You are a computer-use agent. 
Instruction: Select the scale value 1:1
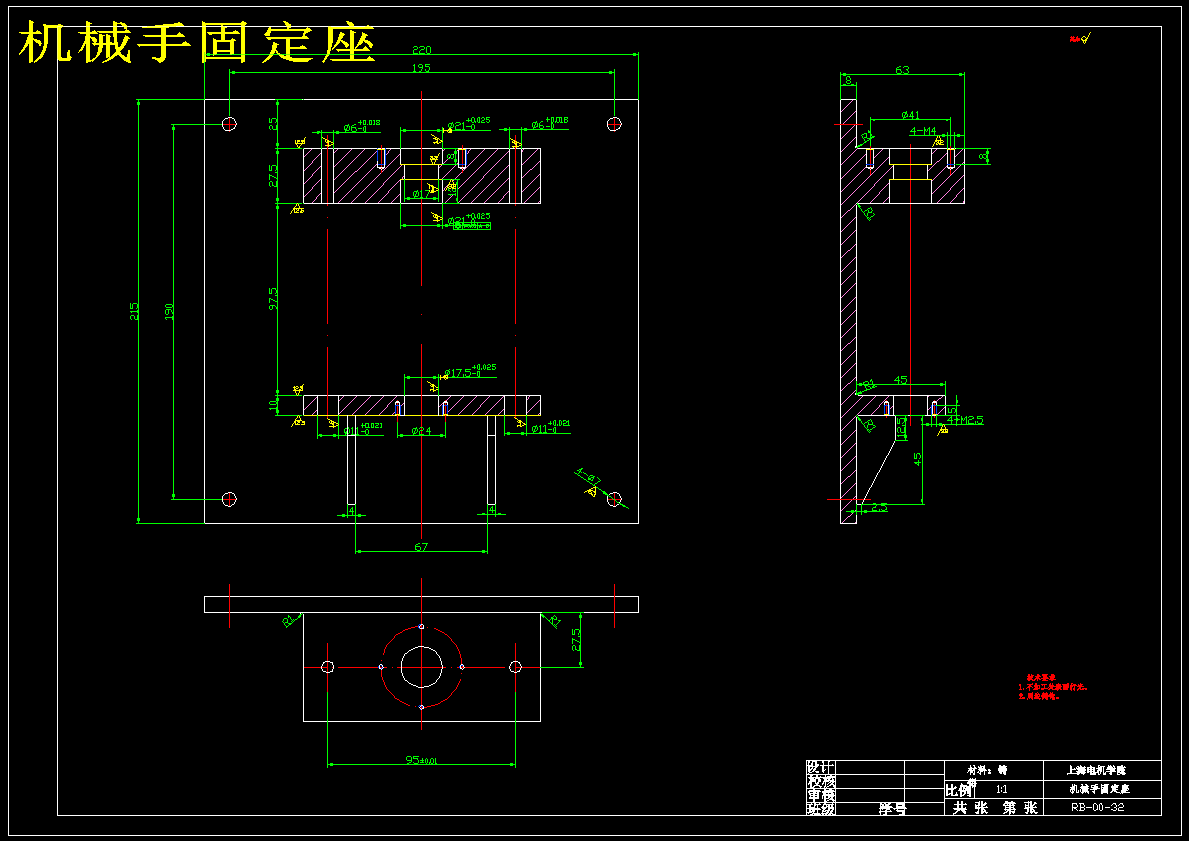[1002, 789]
